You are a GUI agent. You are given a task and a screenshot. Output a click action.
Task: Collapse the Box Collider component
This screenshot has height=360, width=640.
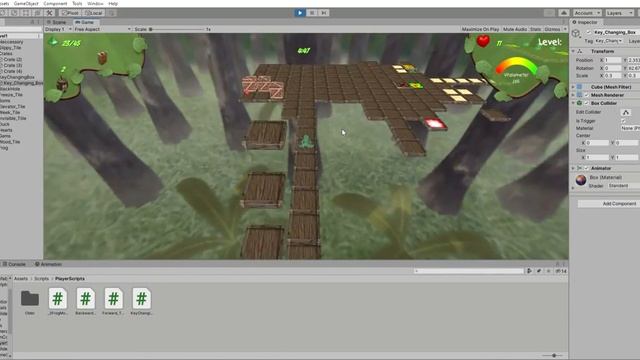click(x=573, y=103)
